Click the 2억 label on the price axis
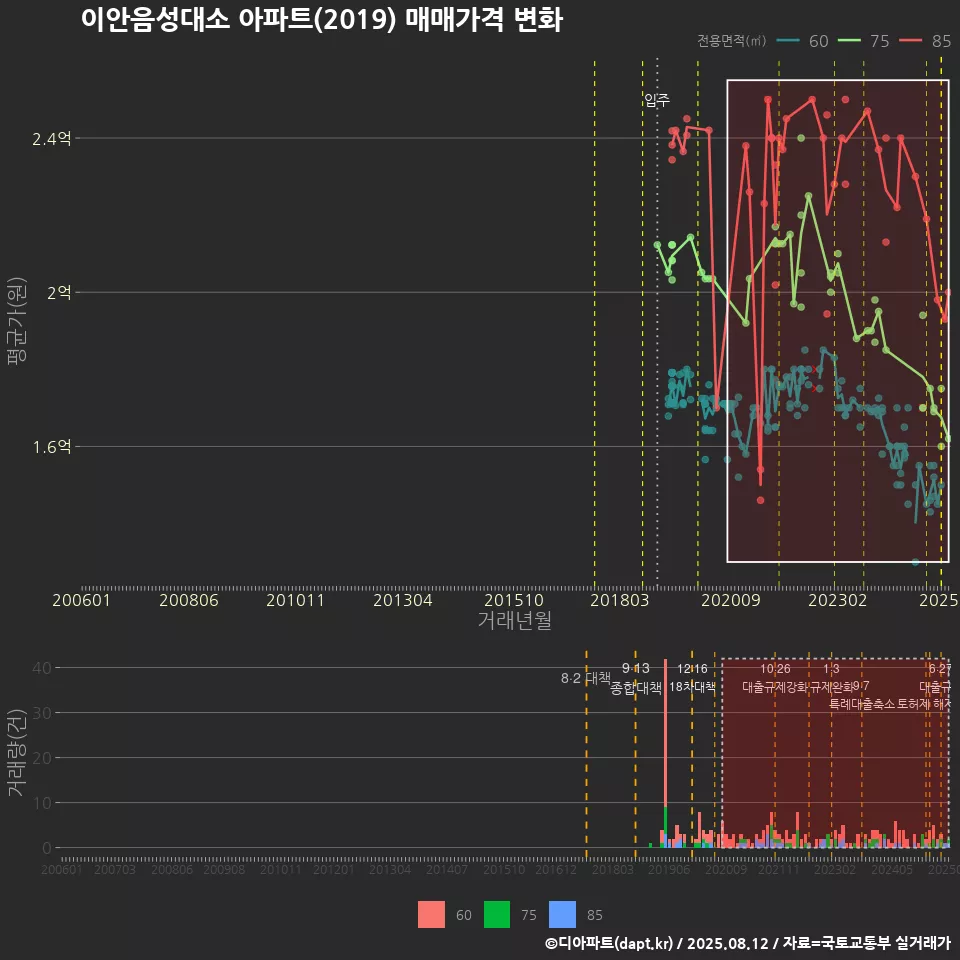960x960 pixels. click(x=59, y=293)
